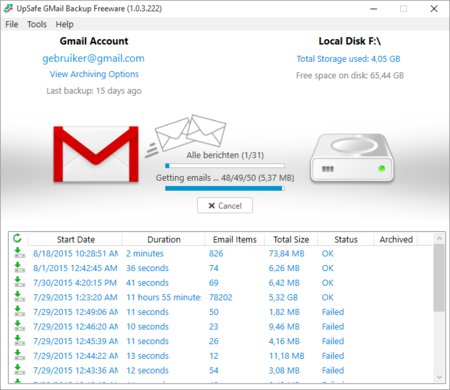Click the UpSafe app icon in title bar
The height and width of the screenshot is (390, 450).
coord(8,8)
